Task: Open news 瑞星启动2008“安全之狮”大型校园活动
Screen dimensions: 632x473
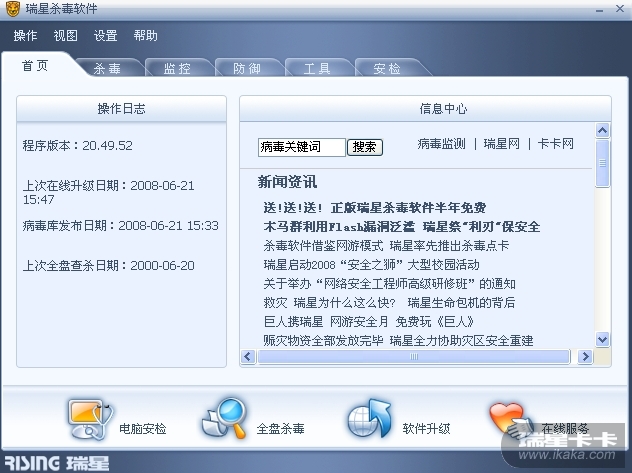Action: (x=371, y=265)
